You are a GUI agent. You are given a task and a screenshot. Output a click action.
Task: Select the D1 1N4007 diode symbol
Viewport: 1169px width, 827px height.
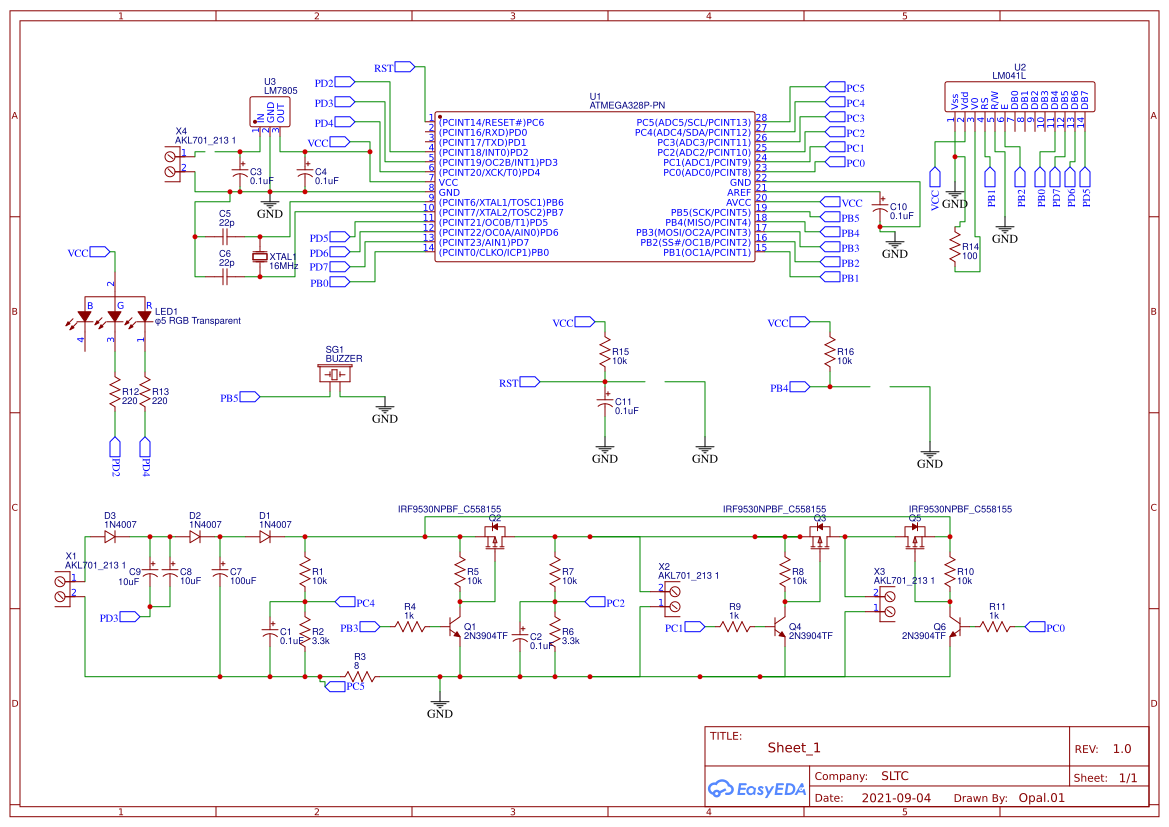click(265, 536)
